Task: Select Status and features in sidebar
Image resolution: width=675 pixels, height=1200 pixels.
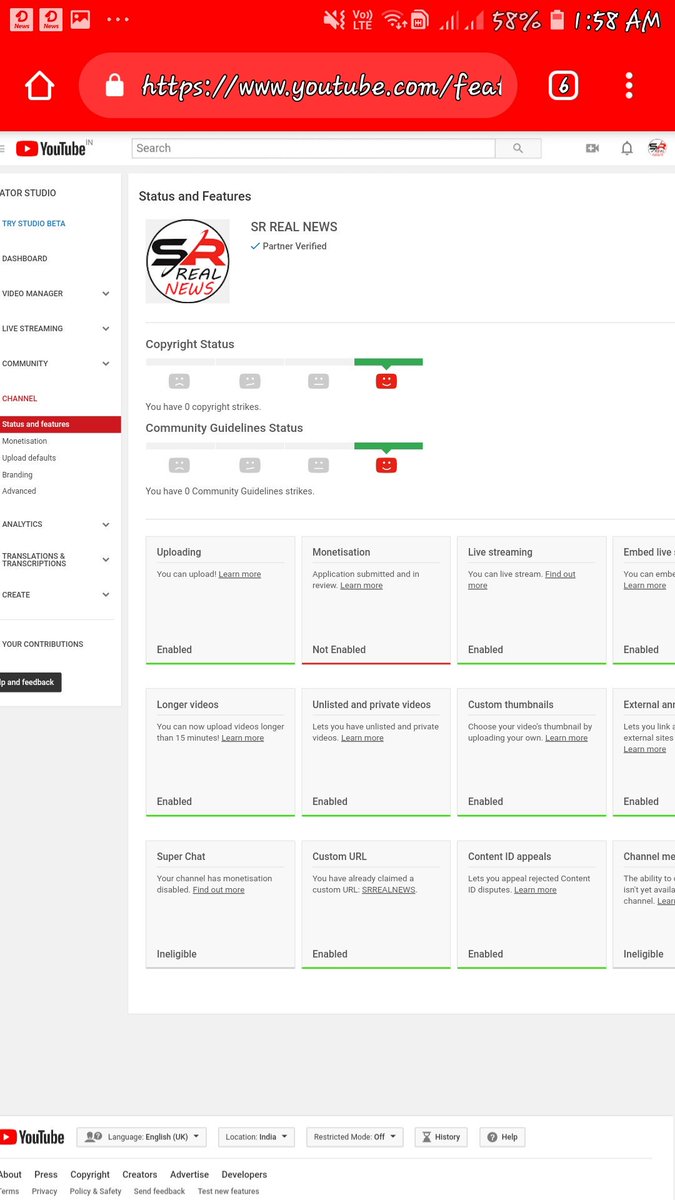Action: click(60, 424)
